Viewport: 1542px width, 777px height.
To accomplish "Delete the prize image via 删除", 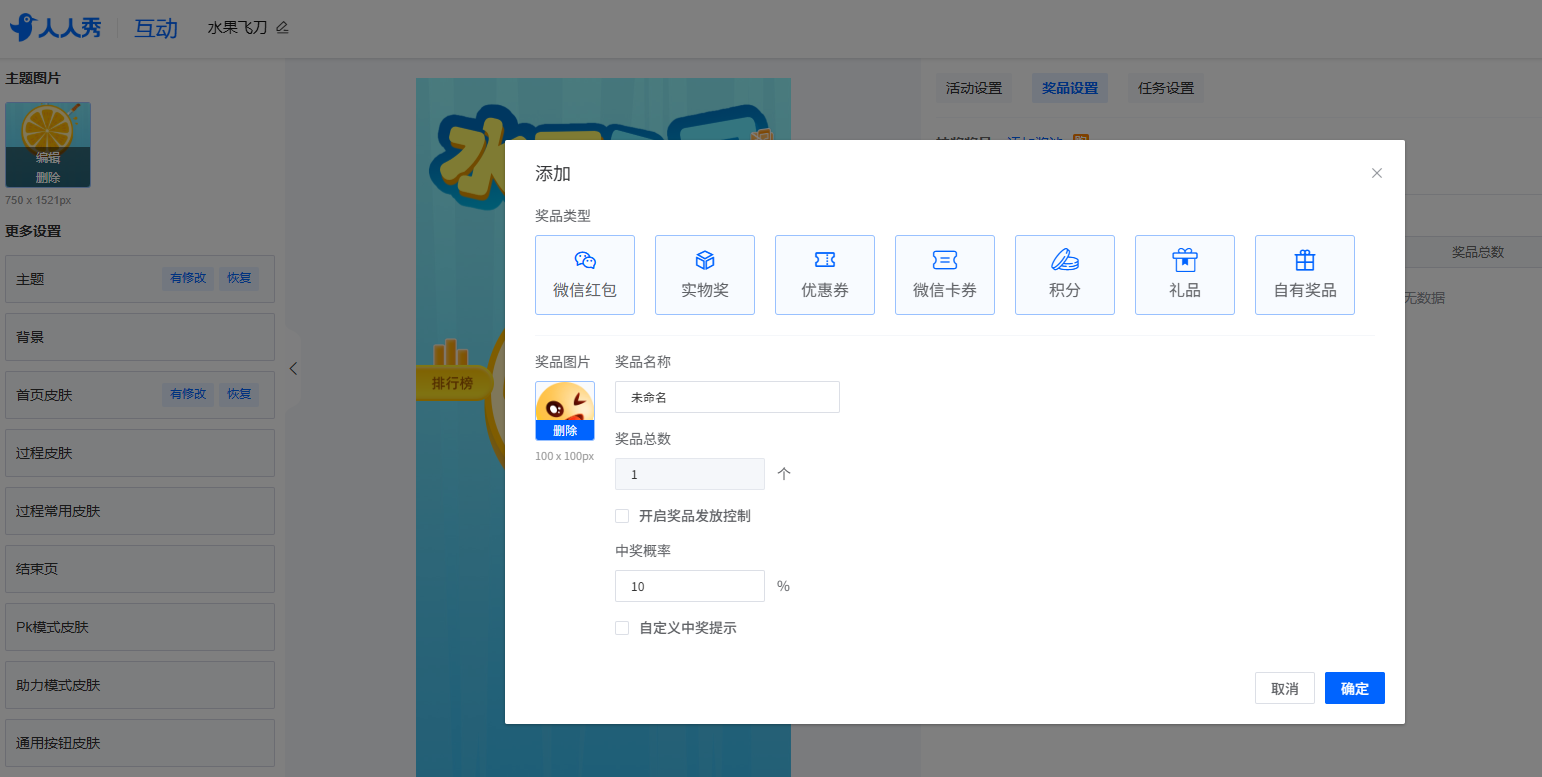I will [x=565, y=431].
